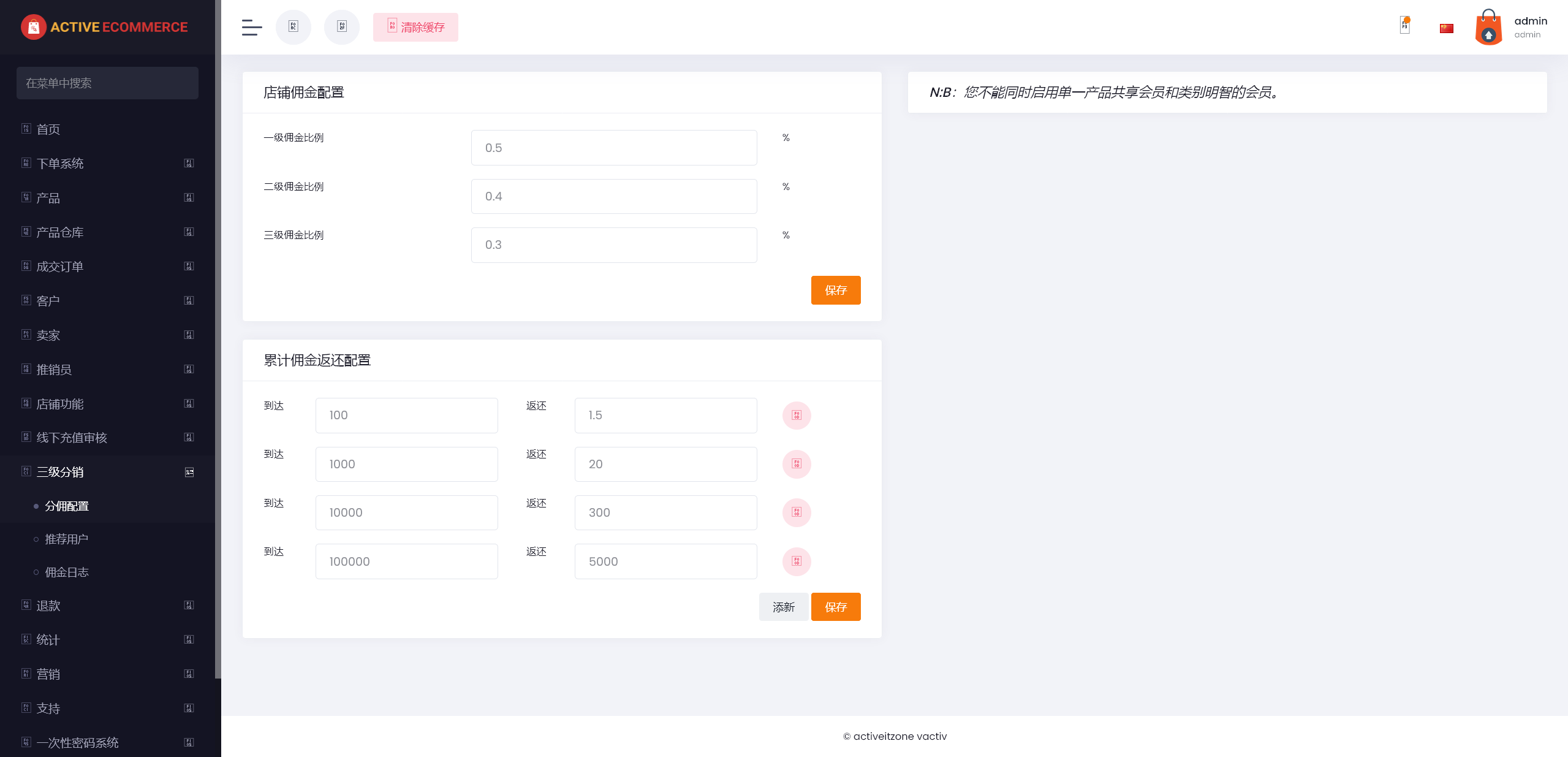Image resolution: width=1568 pixels, height=757 pixels.
Task: Click the first circular icon in the top toolbar
Action: pos(293,27)
